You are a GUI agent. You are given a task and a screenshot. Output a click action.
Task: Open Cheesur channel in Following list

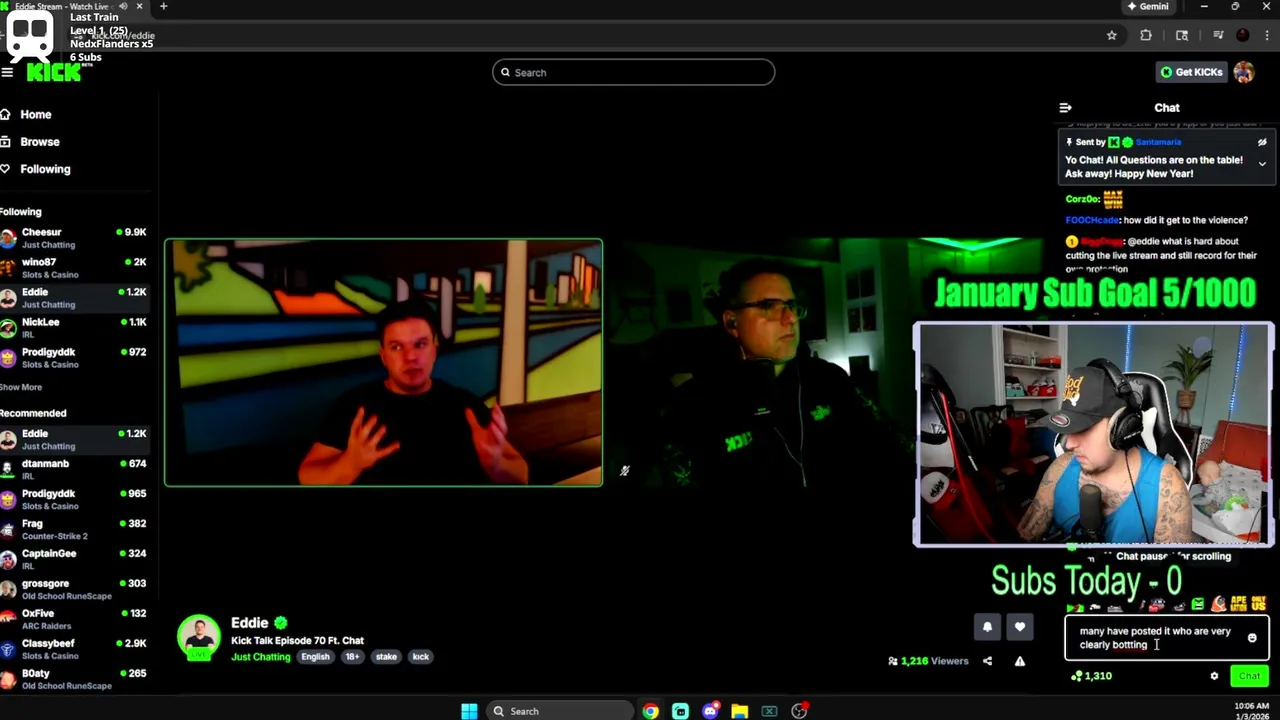pos(75,238)
